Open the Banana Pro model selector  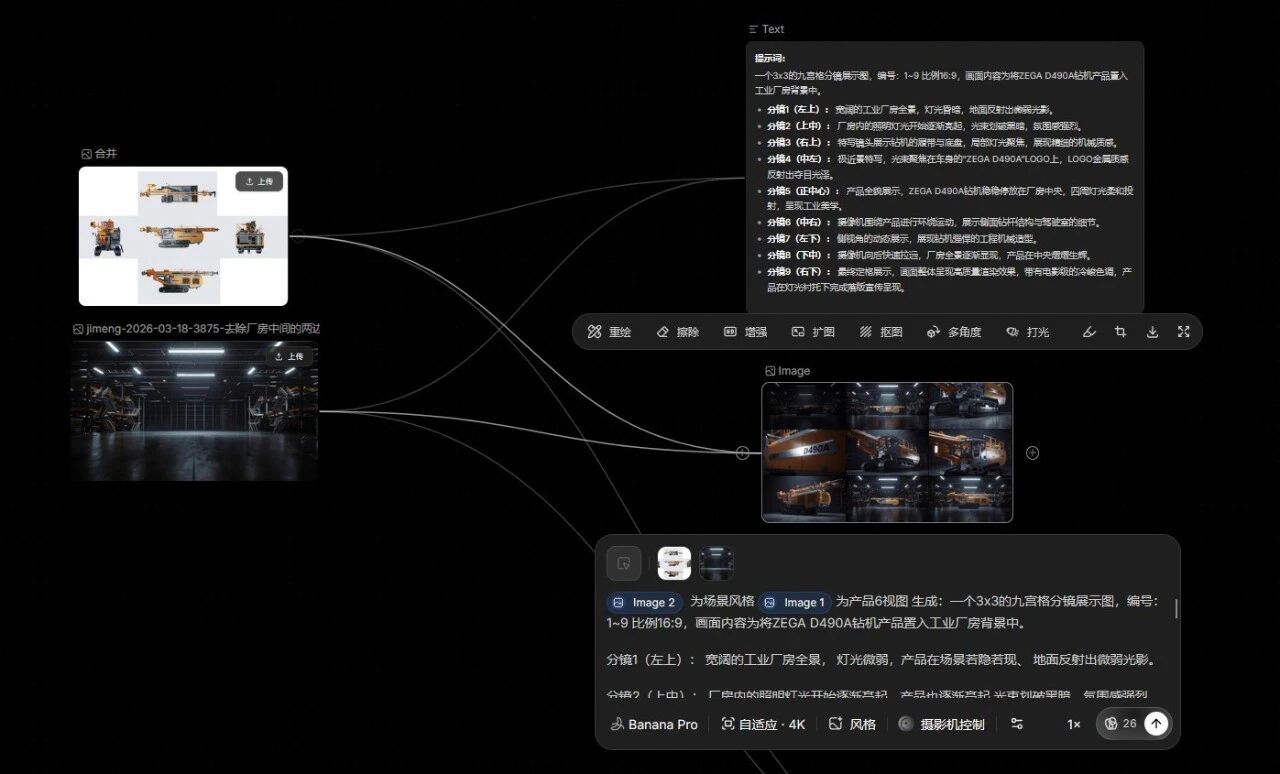[653, 724]
